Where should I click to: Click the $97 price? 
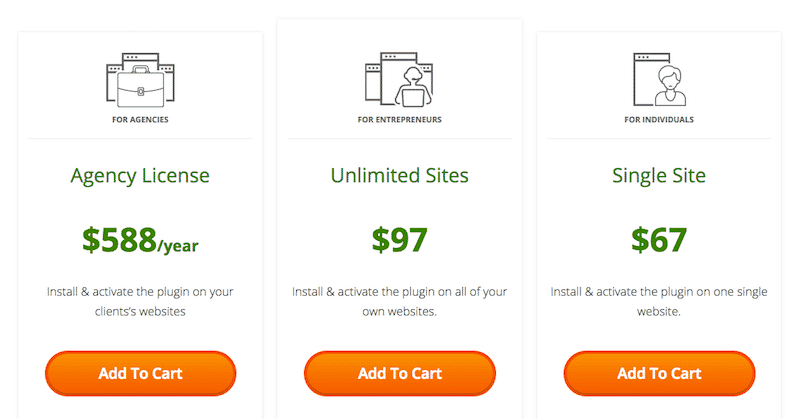pos(399,240)
